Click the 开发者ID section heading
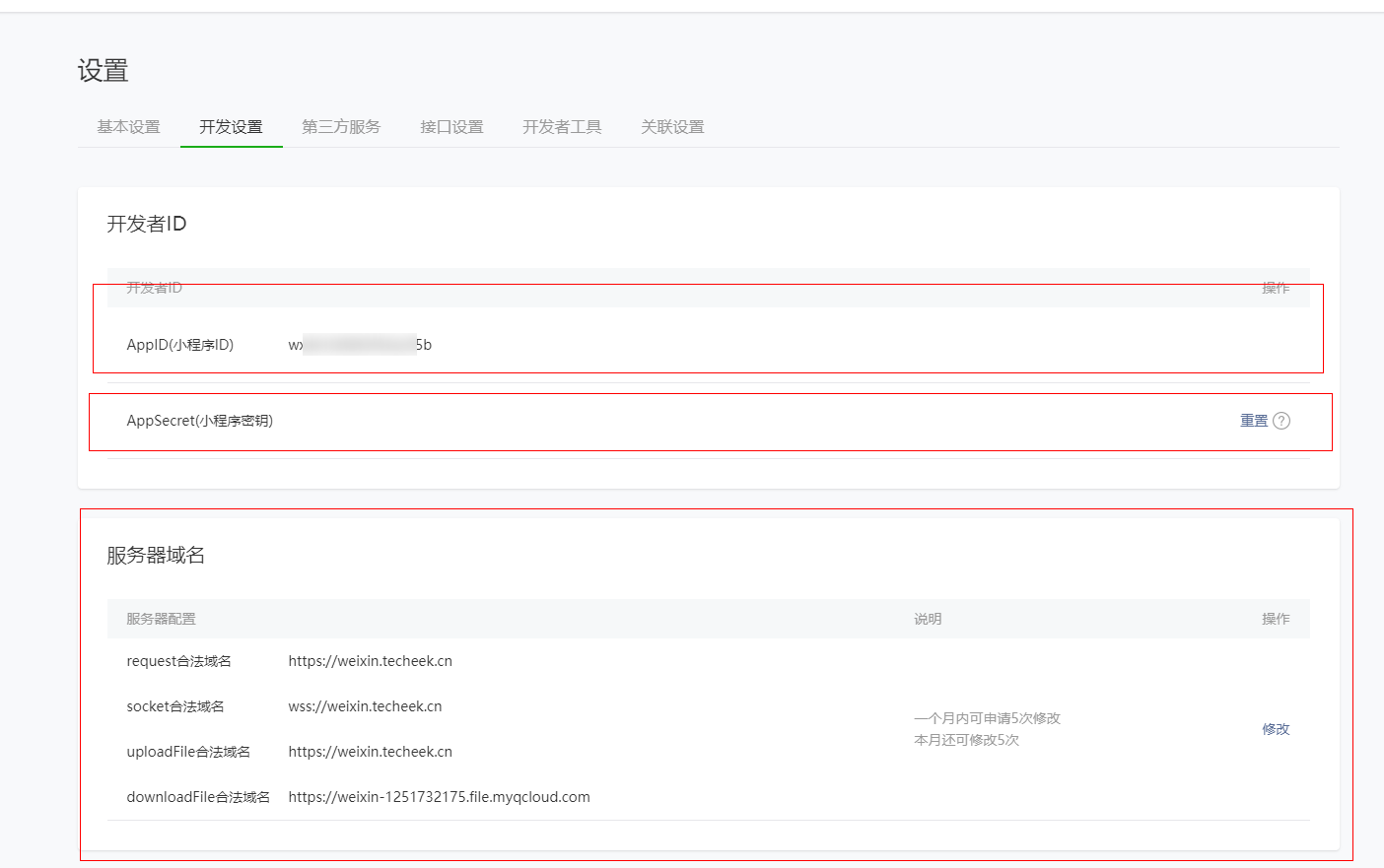 click(x=147, y=225)
